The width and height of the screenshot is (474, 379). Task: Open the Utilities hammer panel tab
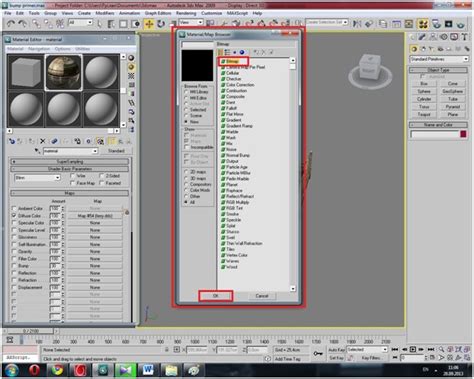(464, 37)
